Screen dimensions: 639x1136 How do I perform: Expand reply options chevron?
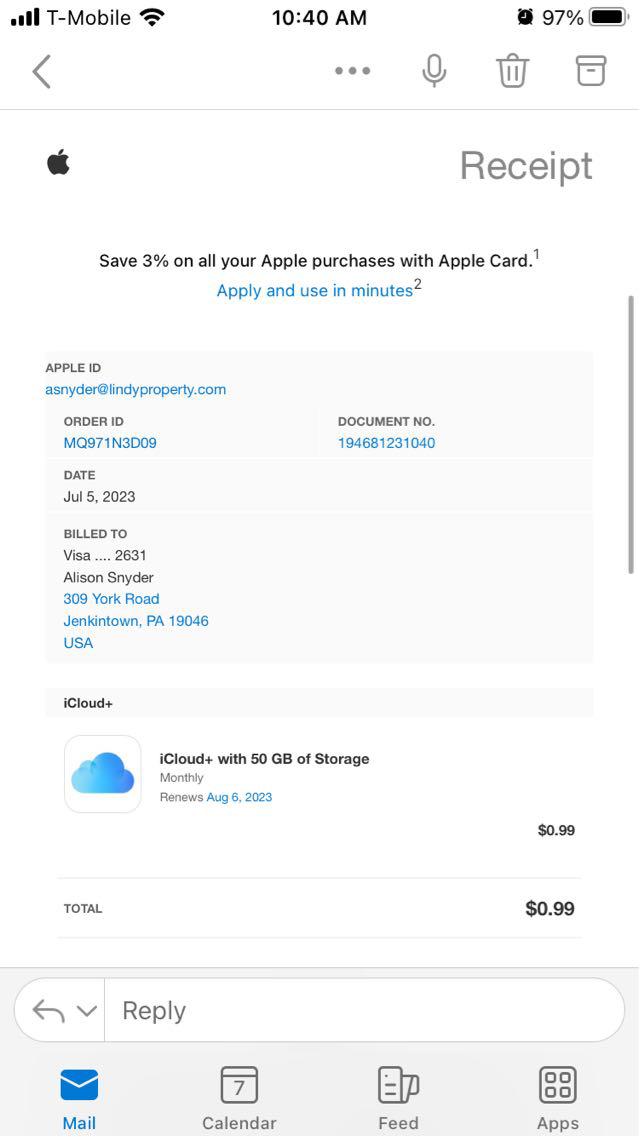coord(87,1011)
